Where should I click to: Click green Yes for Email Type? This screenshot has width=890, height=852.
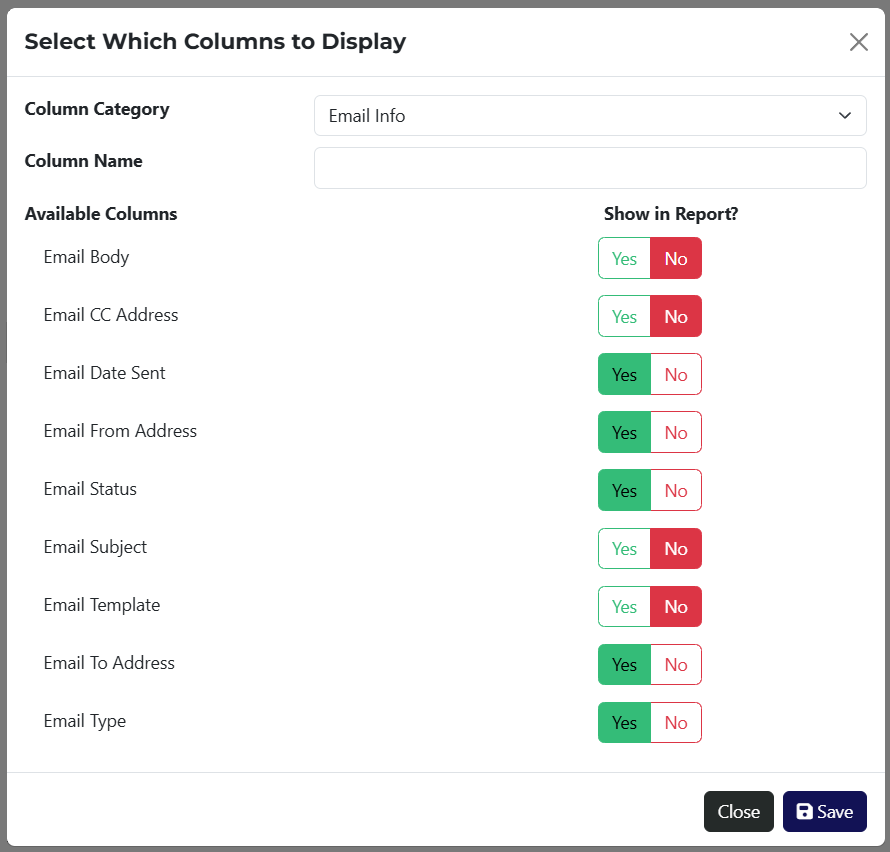(624, 722)
